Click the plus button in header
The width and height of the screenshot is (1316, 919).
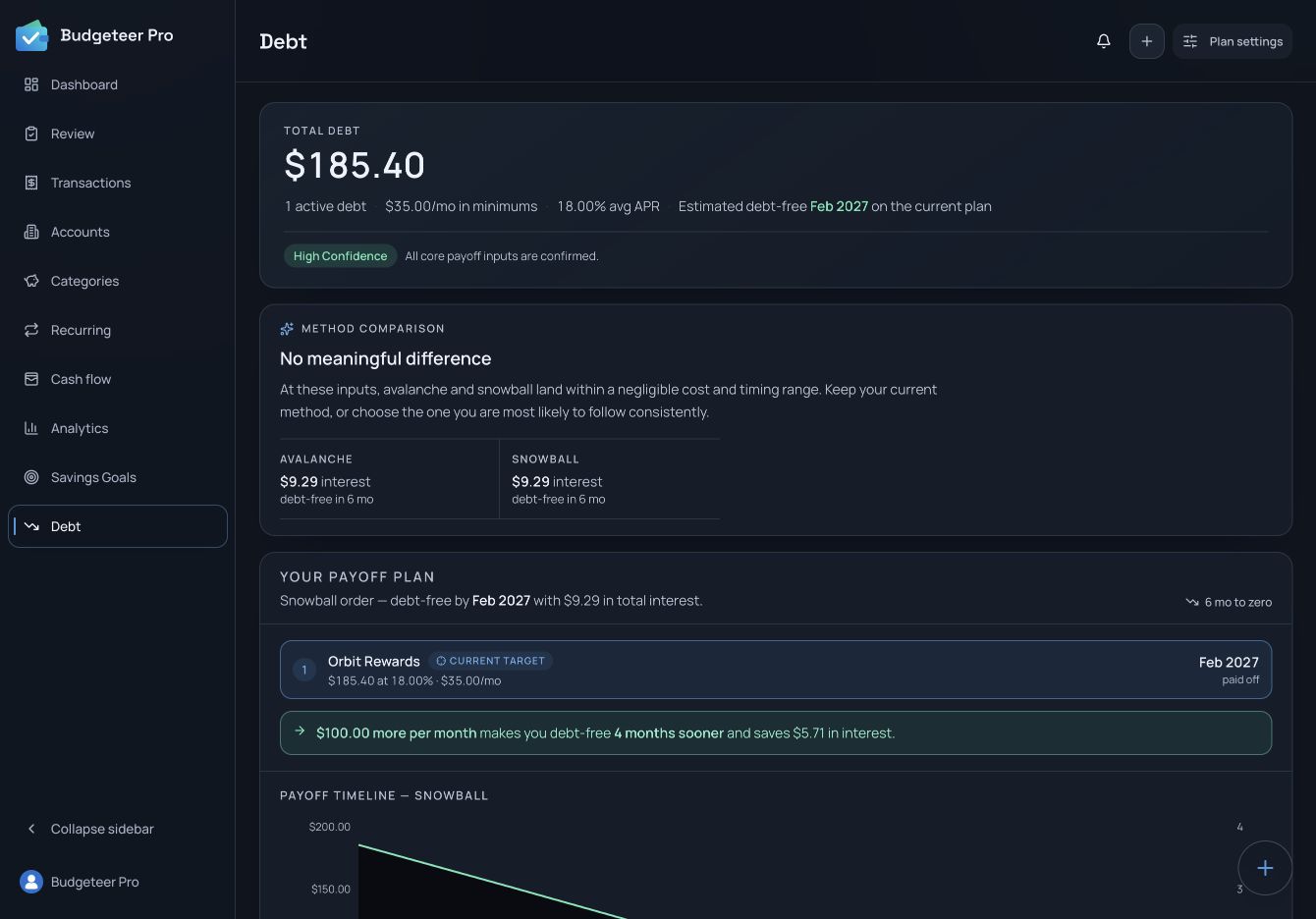1147,41
